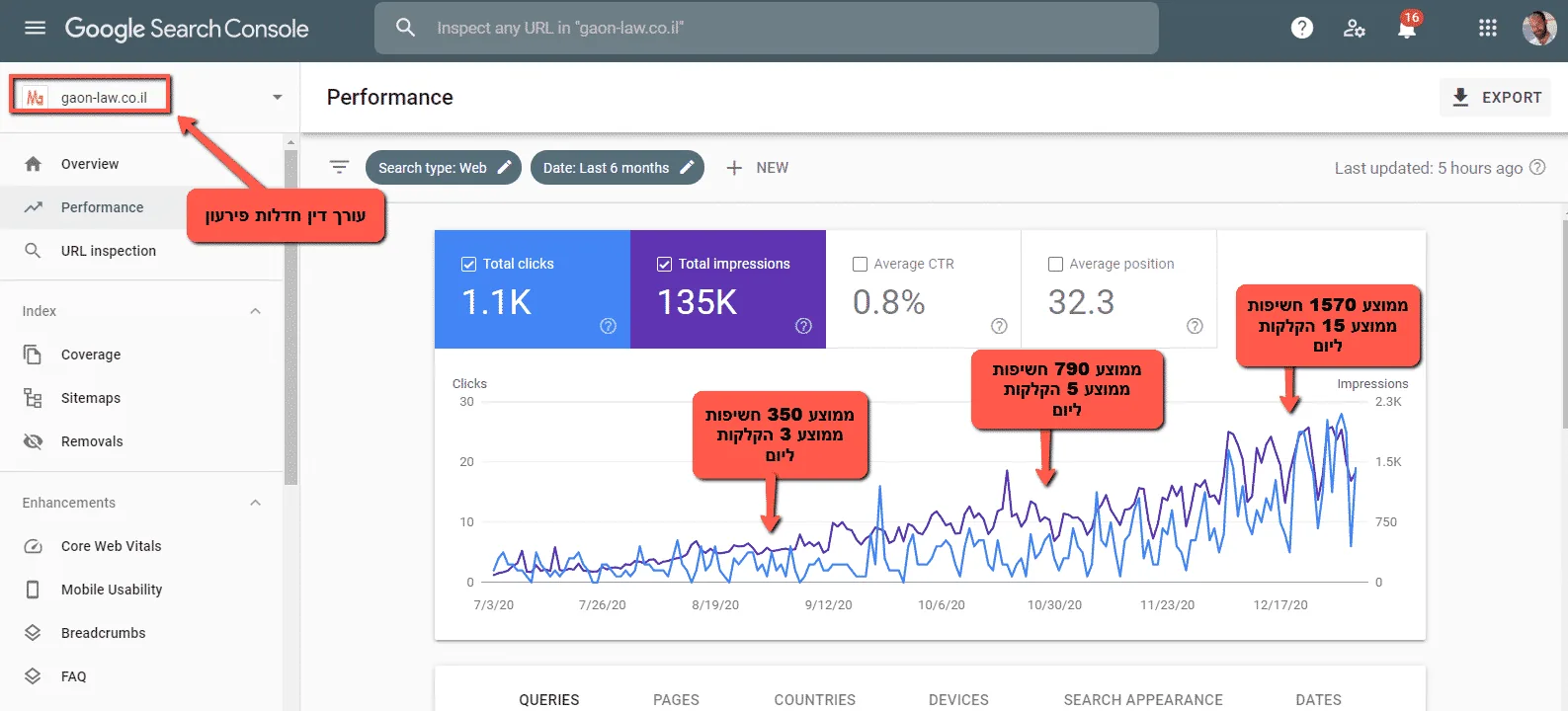Screen dimensions: 1568x711
Task: Open the main hamburger menu
Action: pos(35,28)
